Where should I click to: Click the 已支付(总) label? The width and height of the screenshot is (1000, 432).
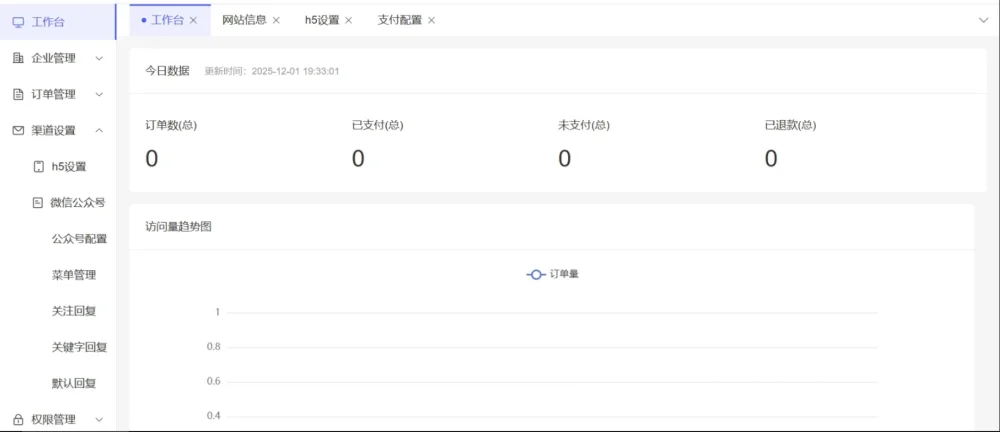tap(378, 126)
